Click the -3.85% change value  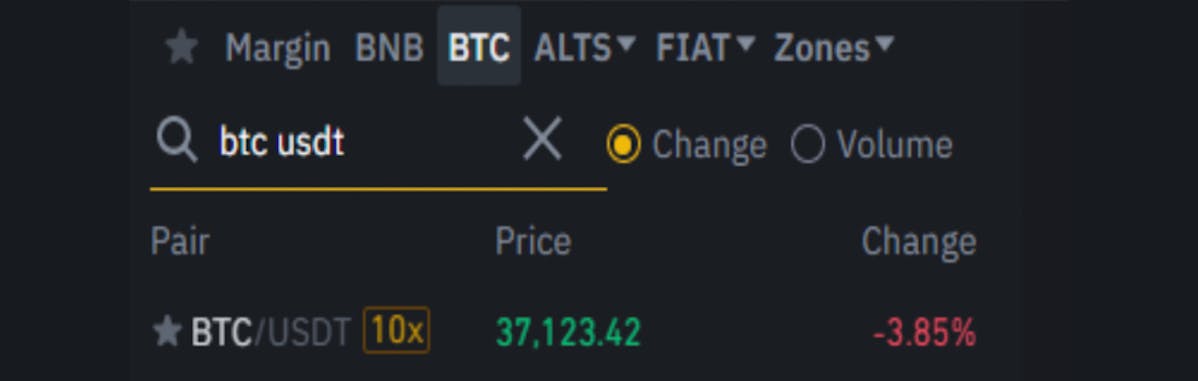924,332
